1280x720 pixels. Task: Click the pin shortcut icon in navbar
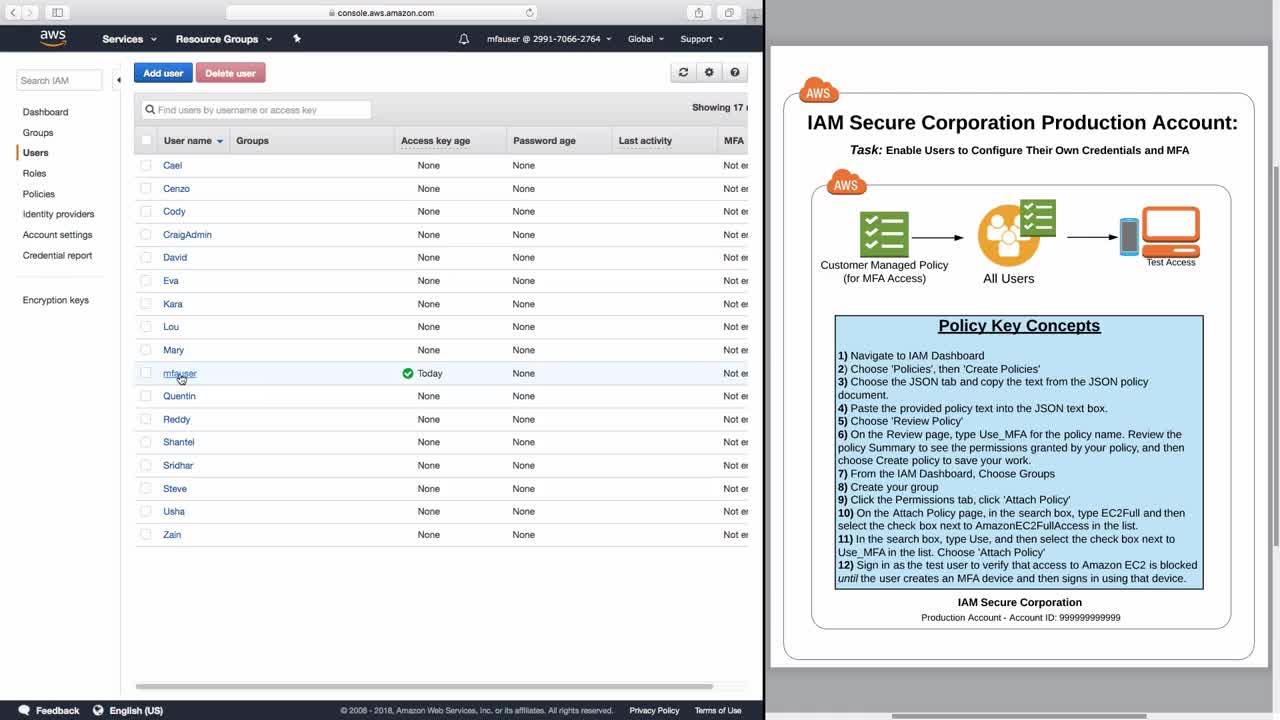(x=296, y=38)
